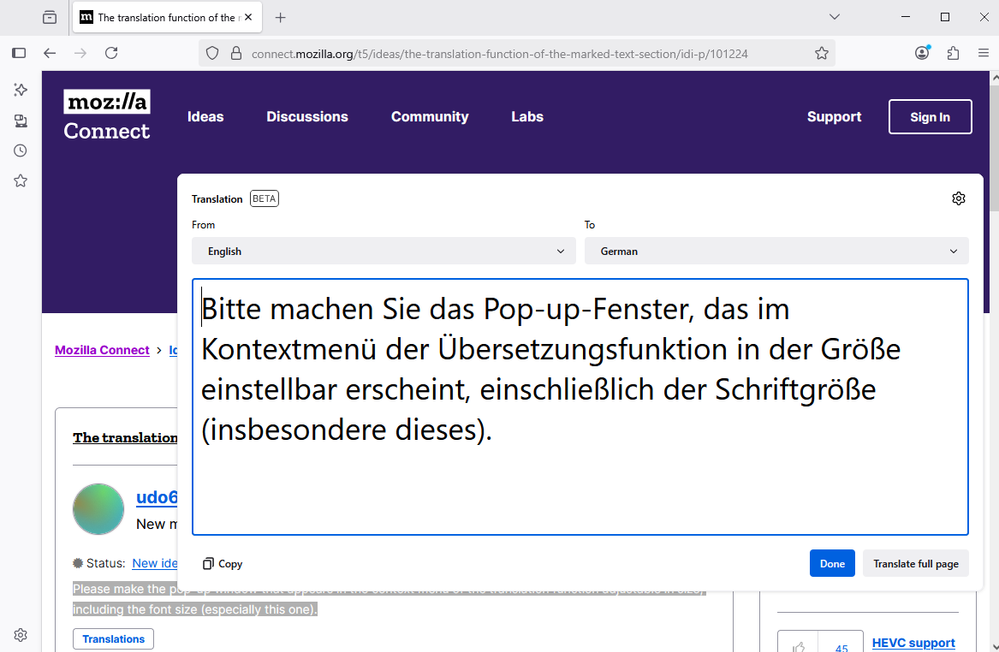Click Translate full page button
This screenshot has width=999, height=652.
click(x=915, y=564)
